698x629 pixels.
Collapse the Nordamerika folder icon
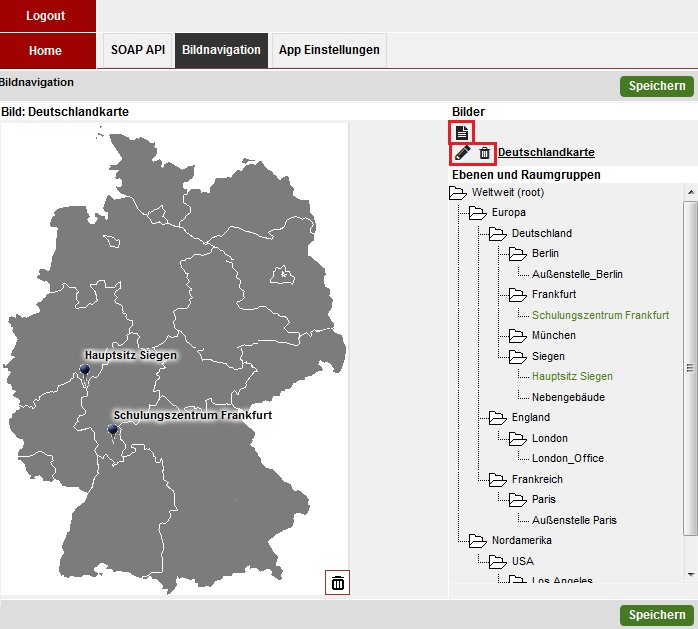[478, 540]
